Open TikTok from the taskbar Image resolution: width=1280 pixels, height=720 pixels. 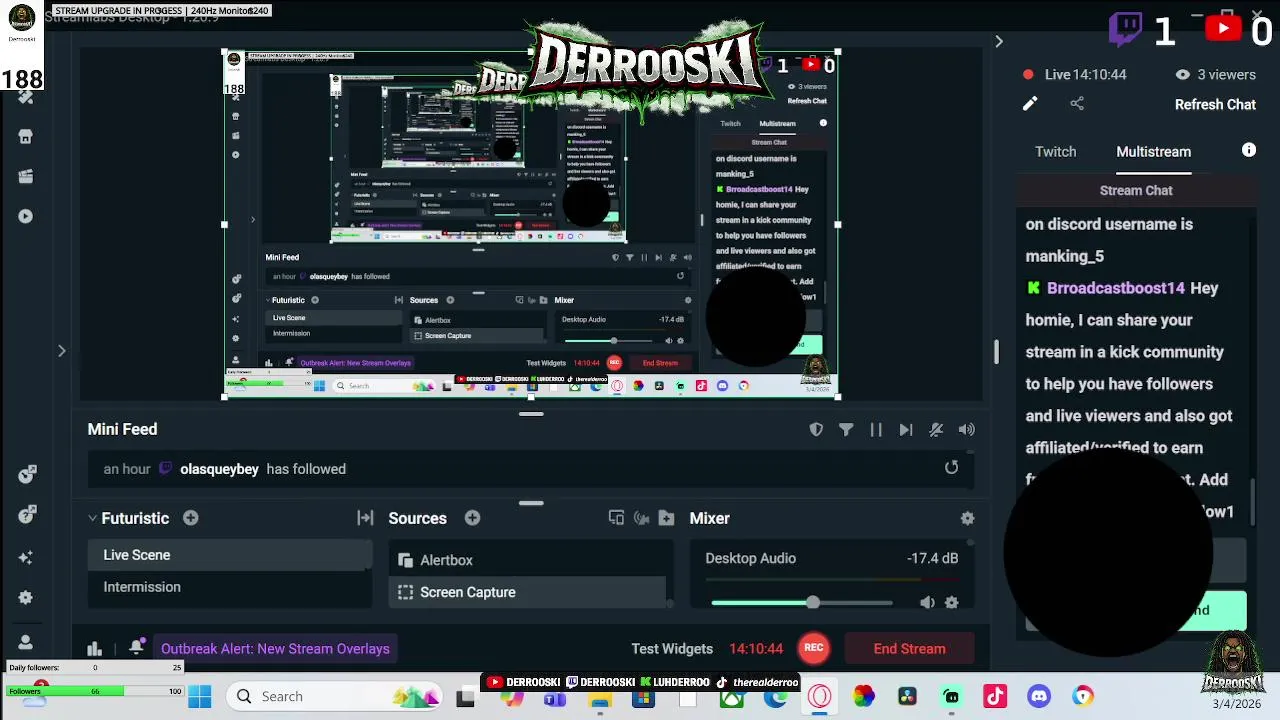[995, 696]
